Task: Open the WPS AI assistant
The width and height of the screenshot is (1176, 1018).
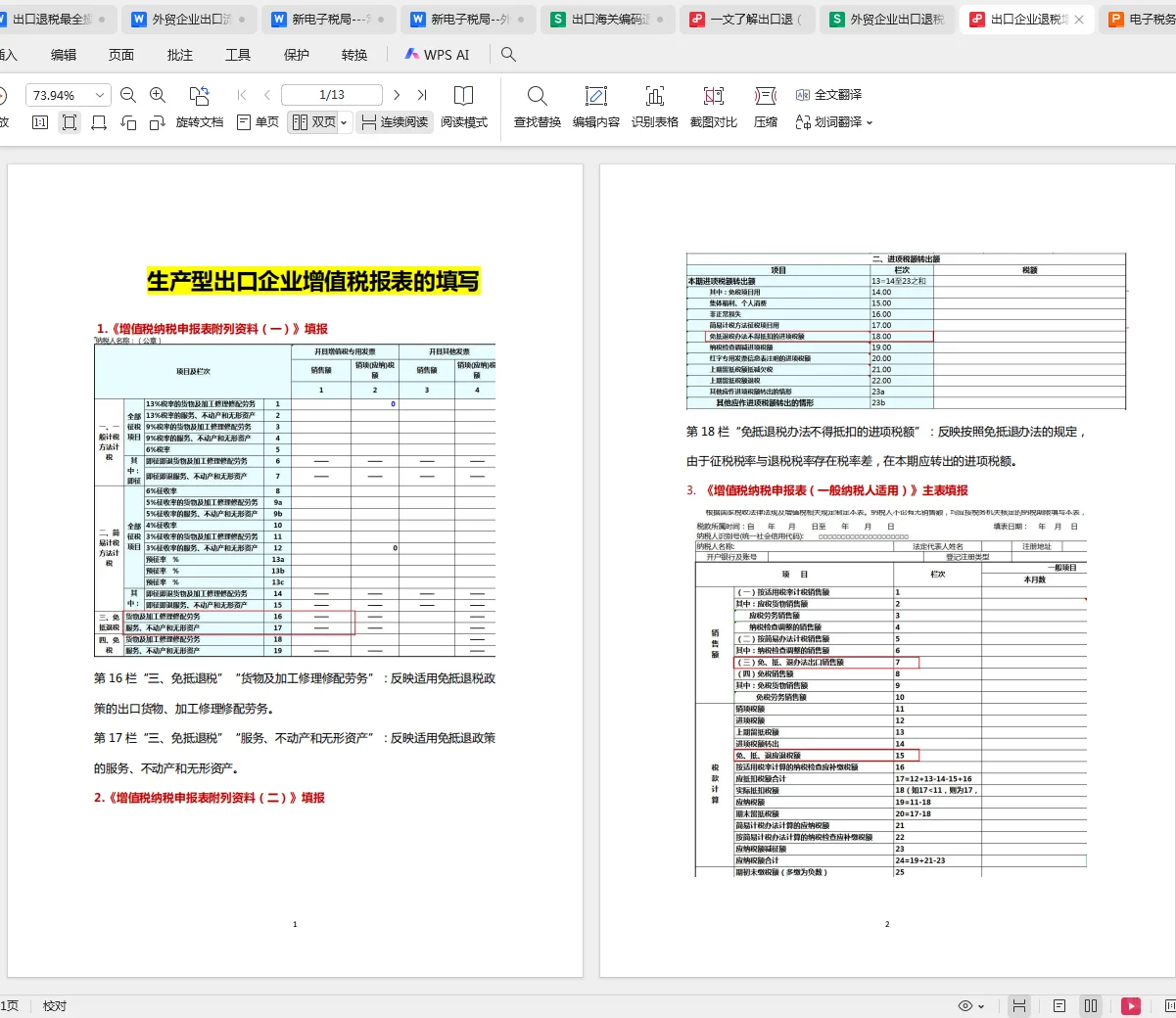Action: 432,55
